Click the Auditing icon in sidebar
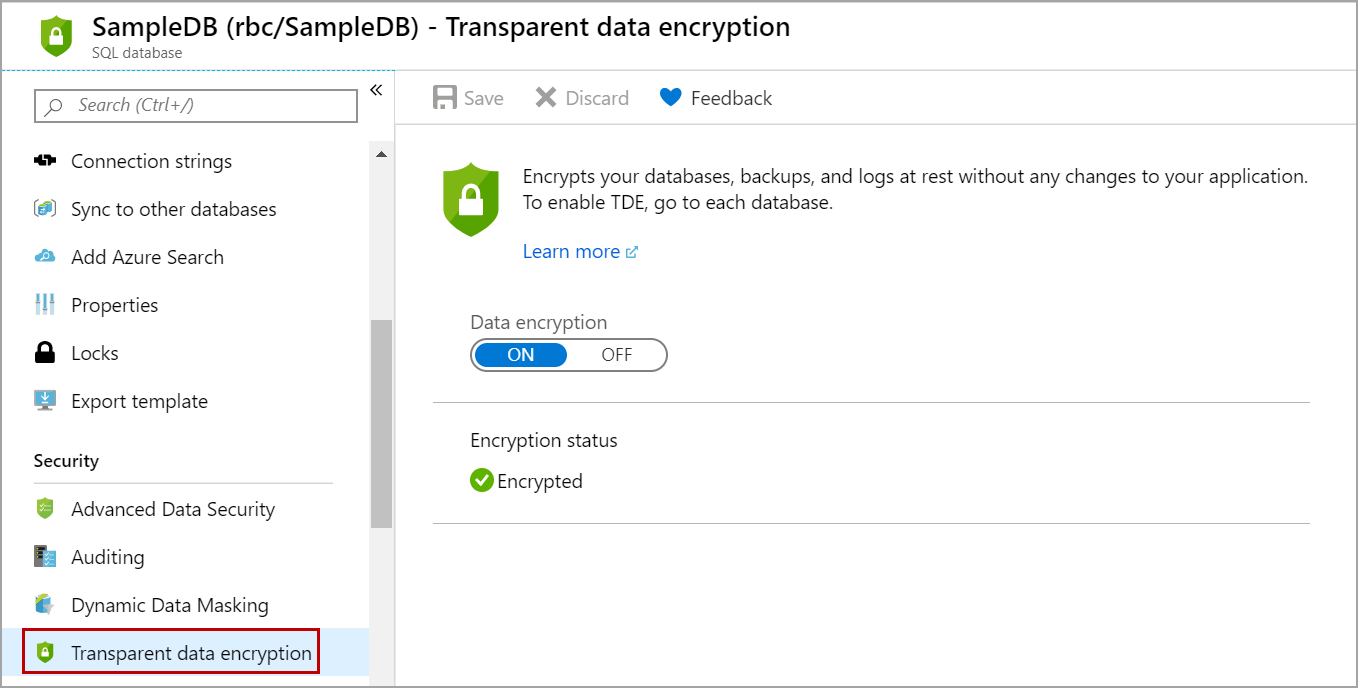The height and width of the screenshot is (688, 1358). point(44,557)
